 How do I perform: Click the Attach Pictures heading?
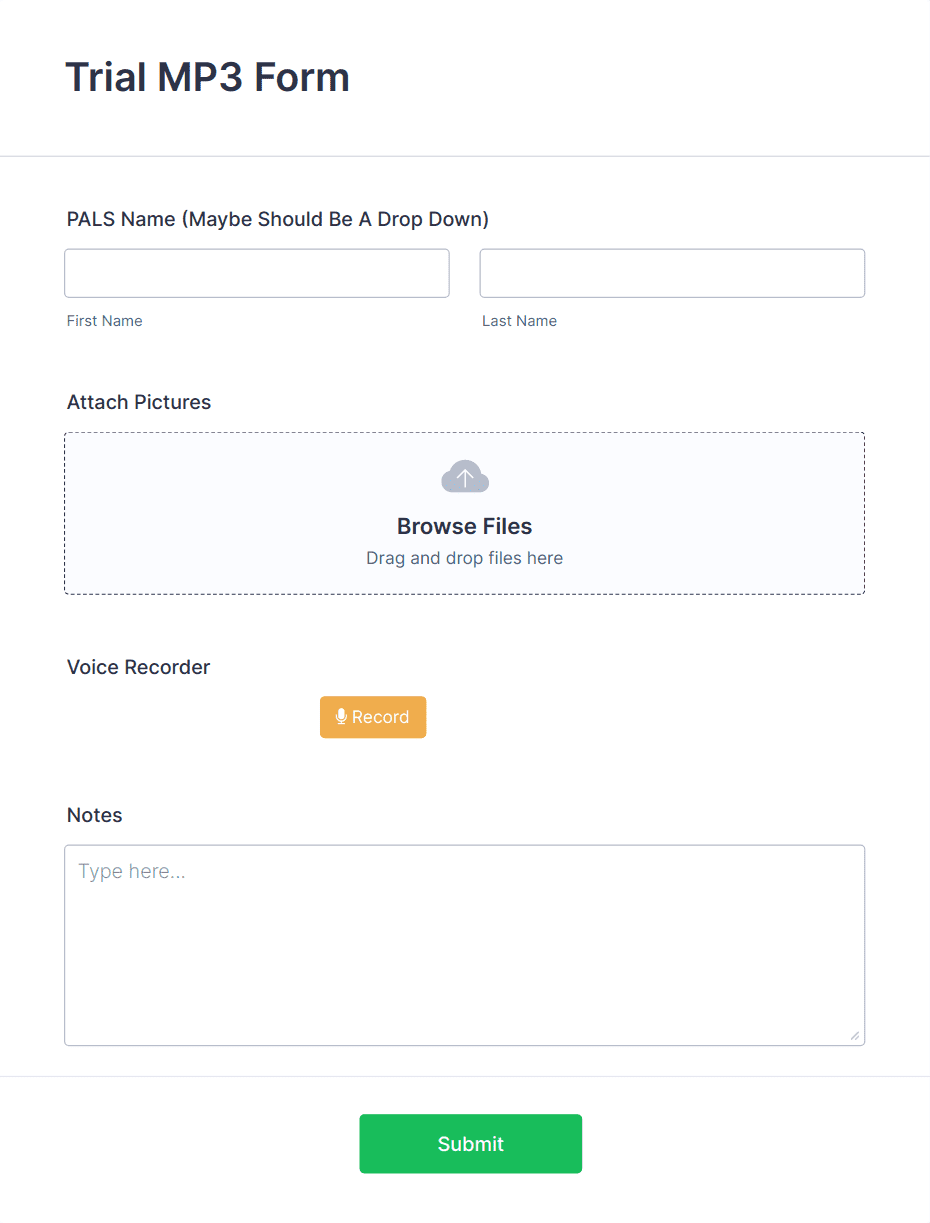click(139, 402)
